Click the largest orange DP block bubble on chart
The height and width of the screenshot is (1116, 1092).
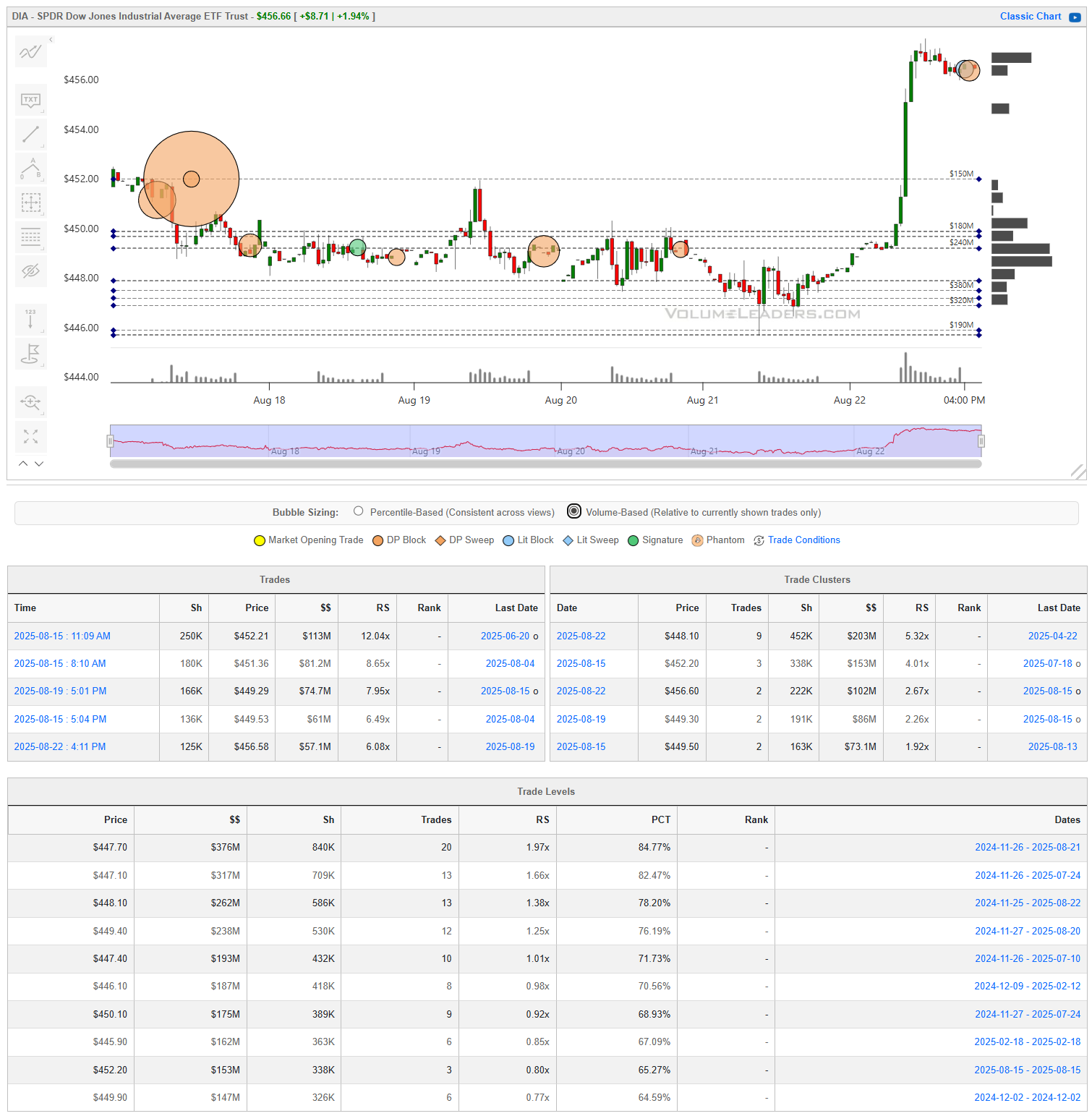191,179
